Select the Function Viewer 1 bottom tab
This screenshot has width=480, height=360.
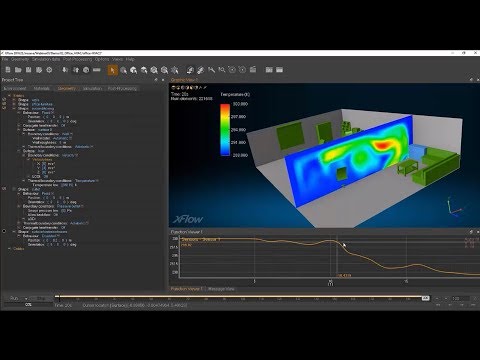(187, 289)
